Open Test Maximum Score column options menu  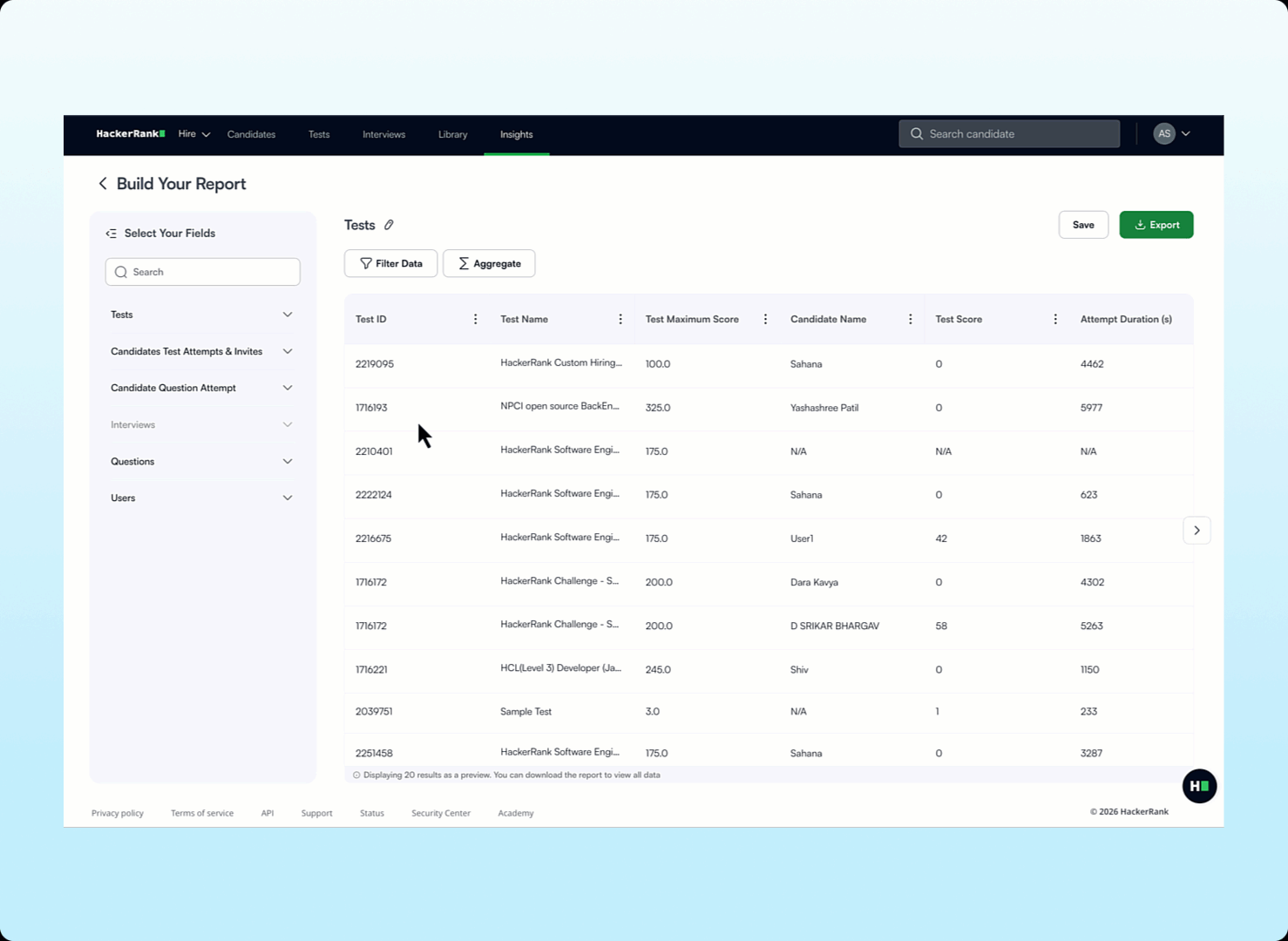coord(765,320)
